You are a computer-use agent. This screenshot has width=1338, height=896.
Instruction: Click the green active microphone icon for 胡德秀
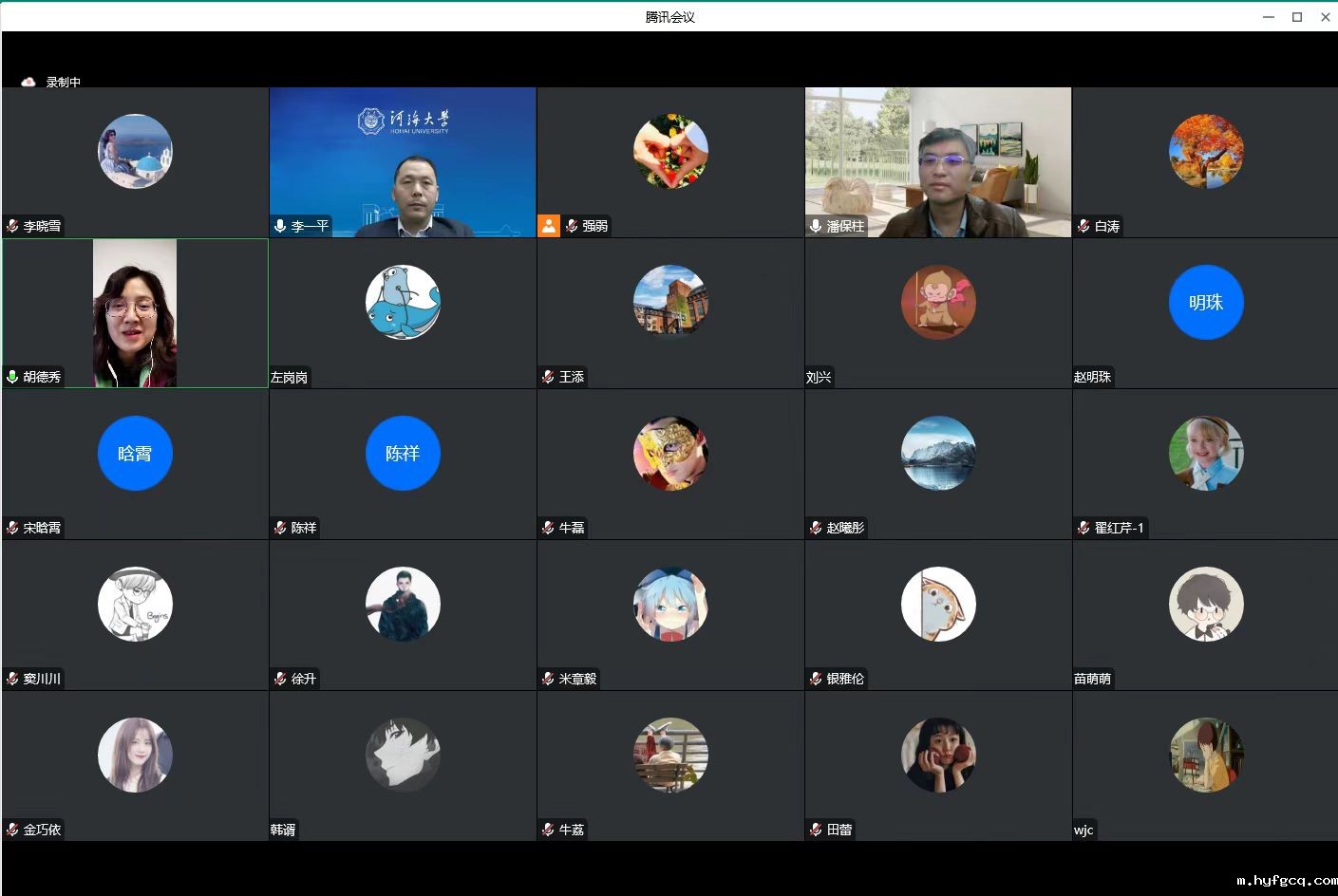[x=12, y=377]
